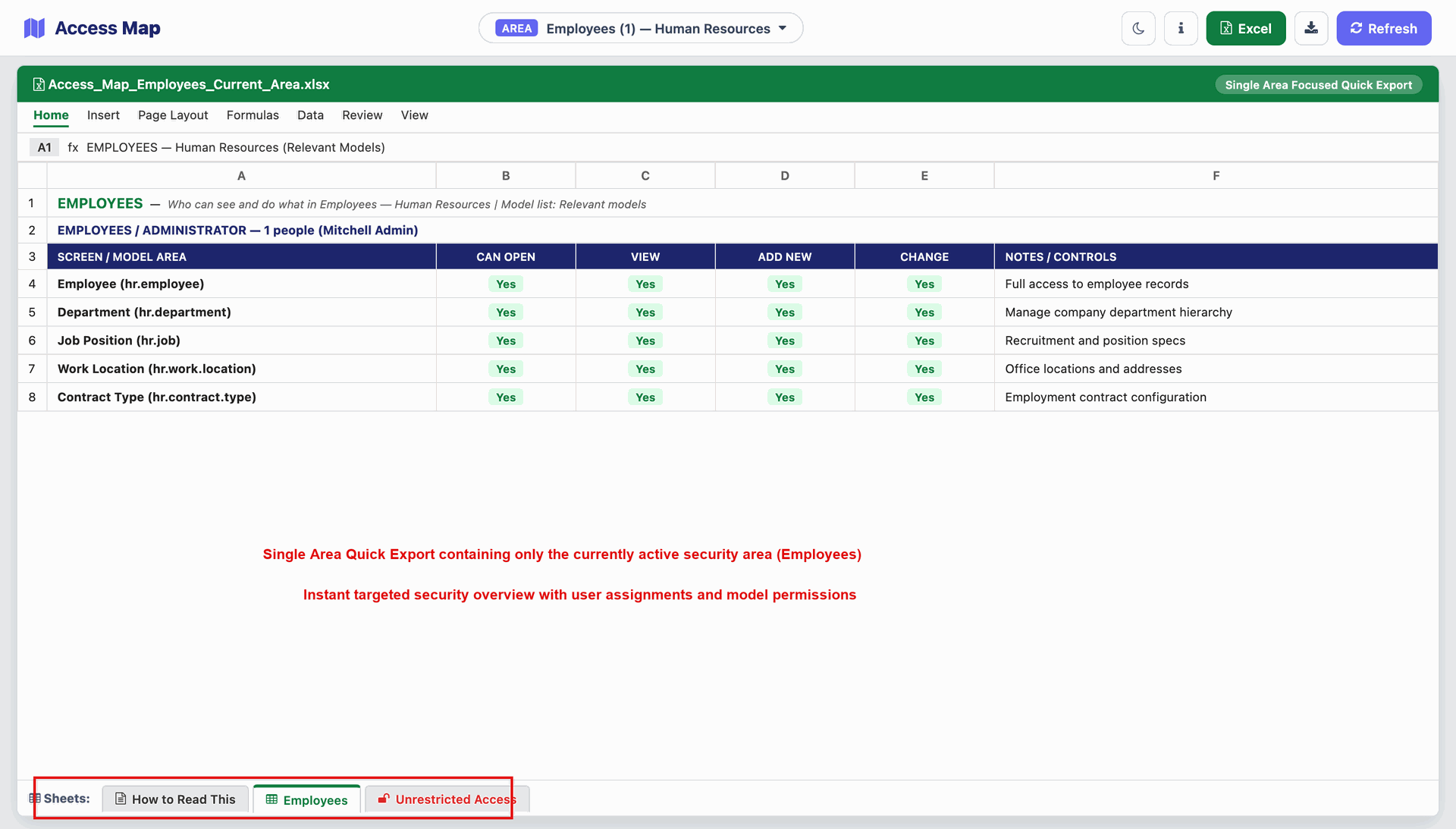Viewport: 1456px width, 829px height.
Task: Click the Single Area Focused Quick Export badge
Action: 1318,85
